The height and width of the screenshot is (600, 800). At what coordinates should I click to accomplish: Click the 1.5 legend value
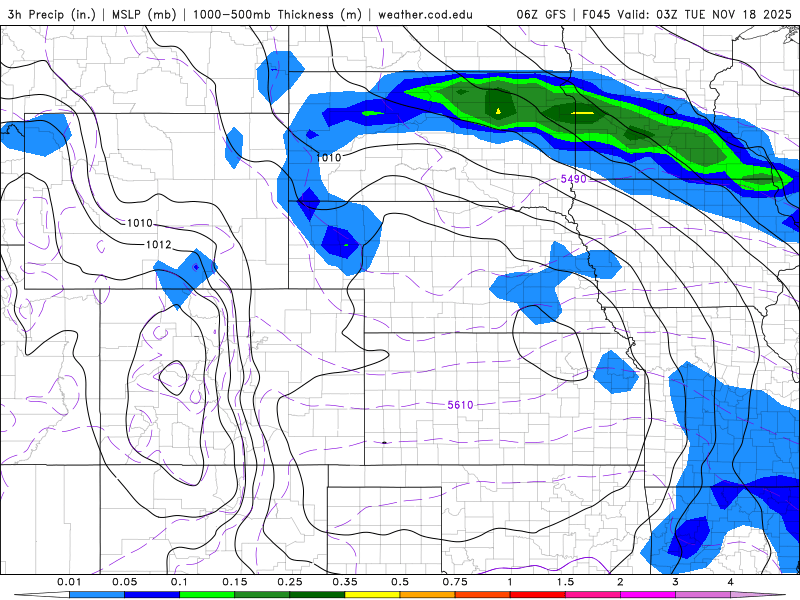coord(565,582)
